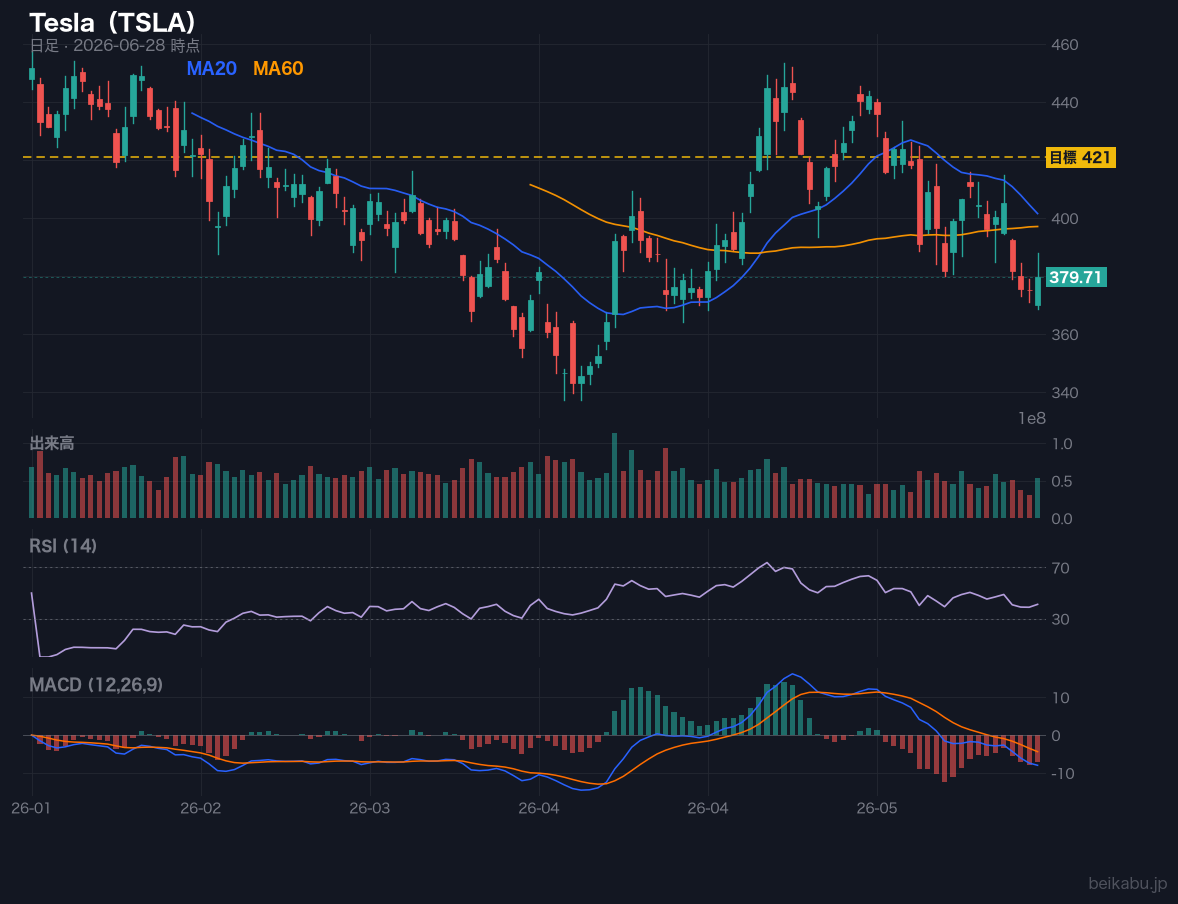Click the RSI (14) panel label
The width and height of the screenshot is (1178, 904).
(63, 546)
